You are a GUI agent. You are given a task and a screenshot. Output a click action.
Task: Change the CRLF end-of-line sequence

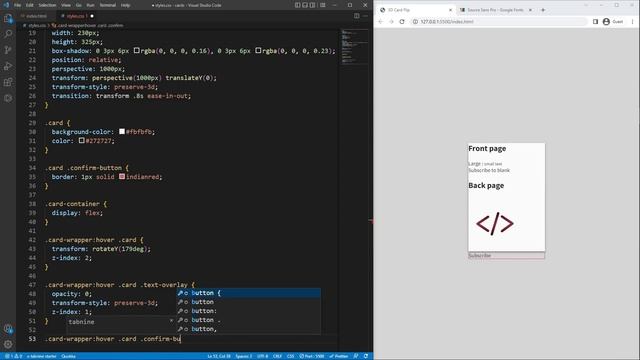[x=278, y=356]
